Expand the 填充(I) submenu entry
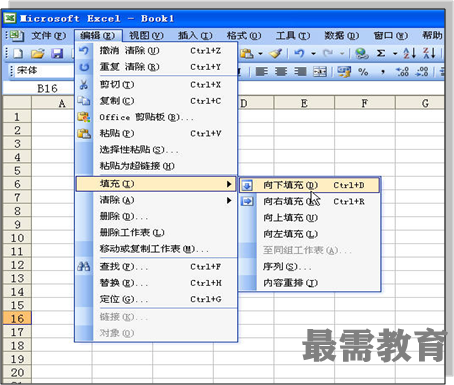Image resolution: width=454 pixels, height=385 pixels. pyautogui.click(x=156, y=184)
